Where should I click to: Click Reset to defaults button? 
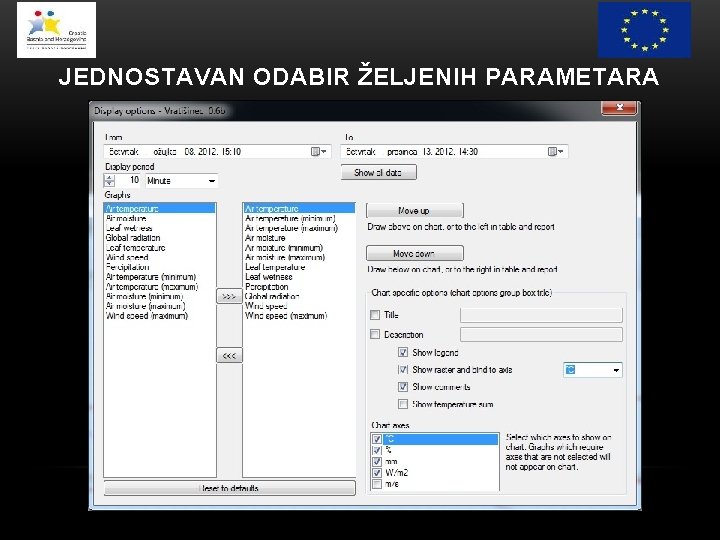click(230, 488)
